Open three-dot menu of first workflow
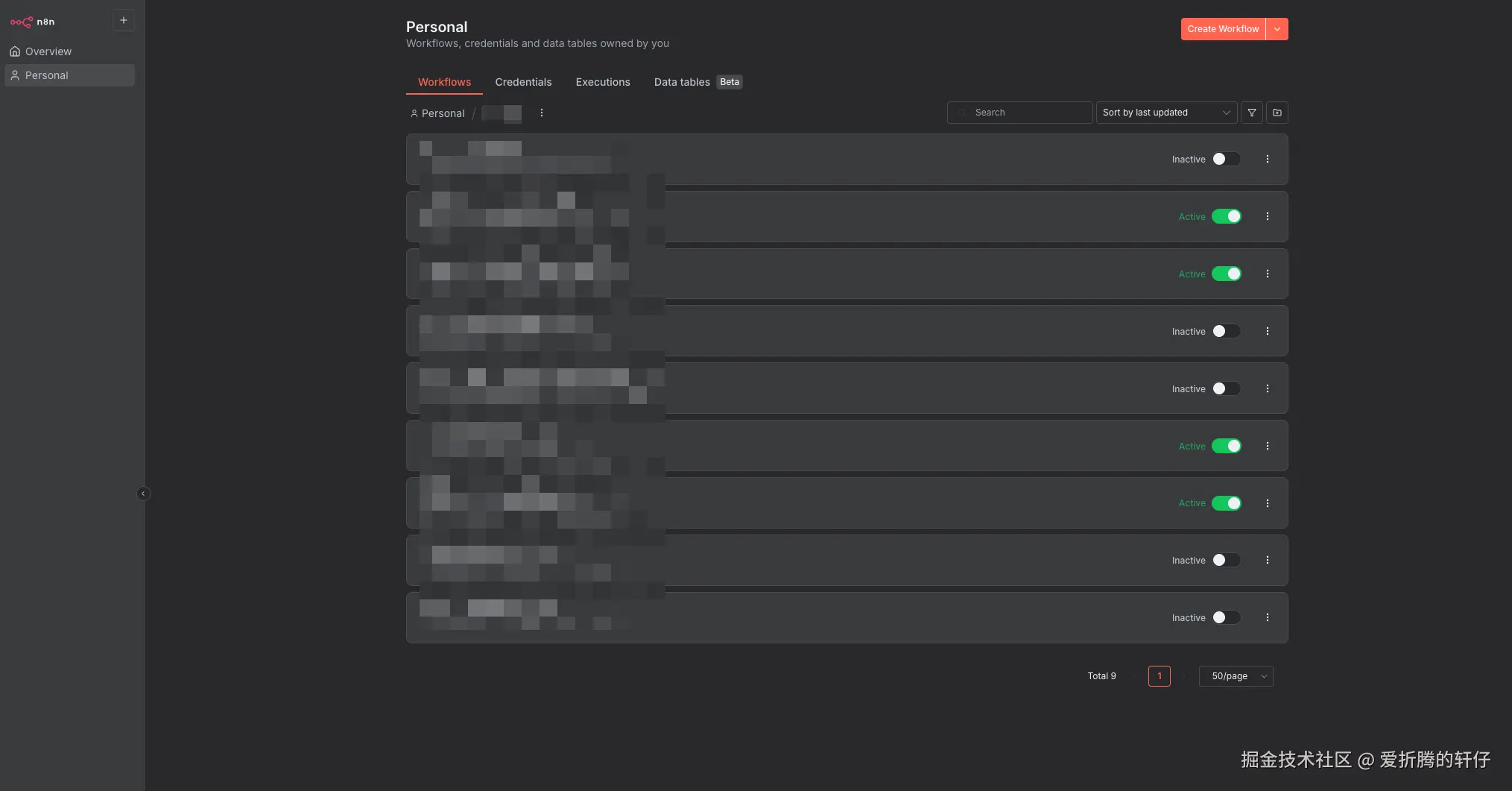1512x791 pixels. point(1268,159)
